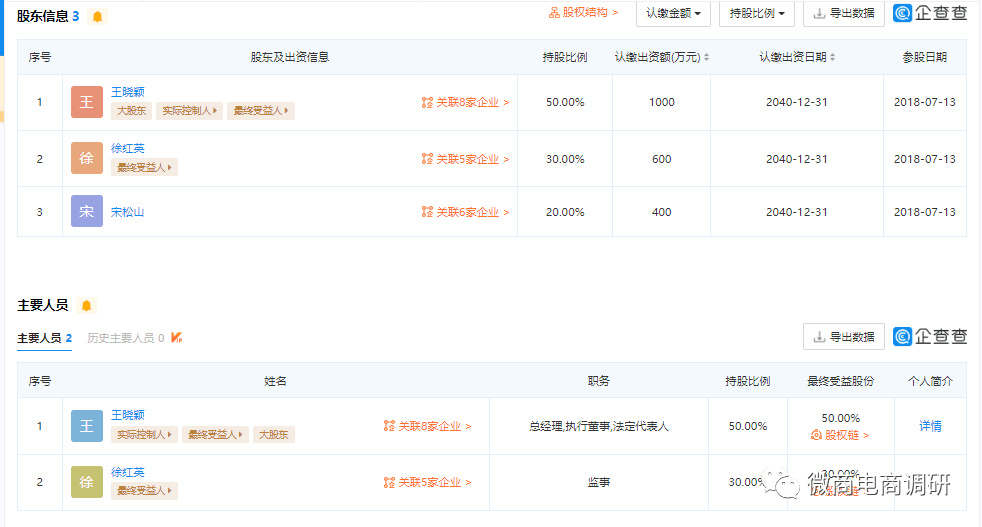Viewport: 982px width, 527px height.
Task: Click 企查查 logo above 主要人员 table
Action: 930,337
